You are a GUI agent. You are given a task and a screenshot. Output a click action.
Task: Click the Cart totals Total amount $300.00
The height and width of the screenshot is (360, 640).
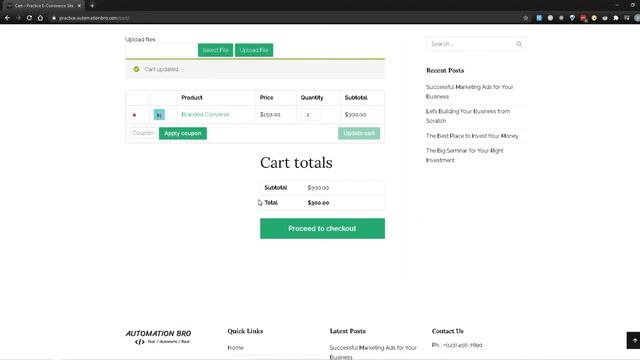318,203
